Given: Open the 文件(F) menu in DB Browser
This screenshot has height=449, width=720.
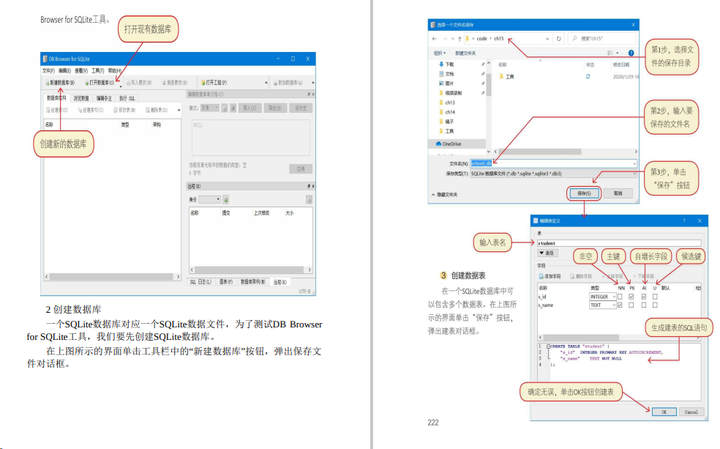Looking at the screenshot, I should [x=49, y=71].
